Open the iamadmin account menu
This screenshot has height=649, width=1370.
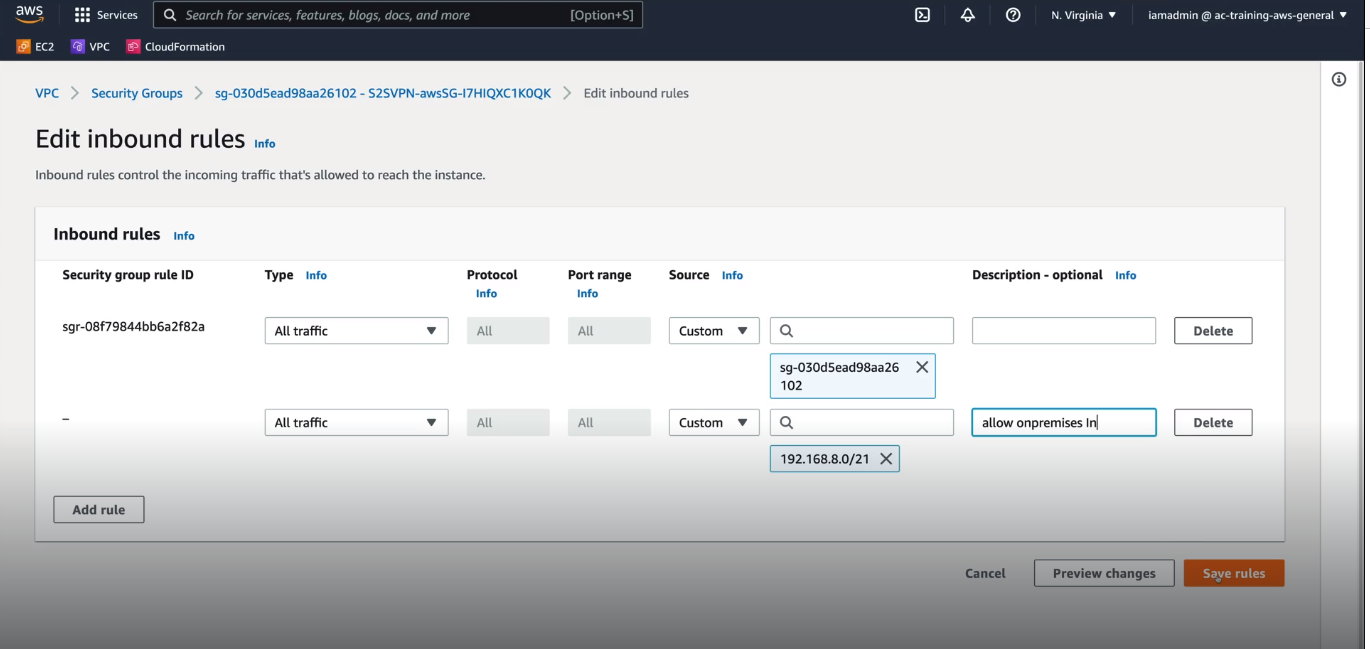pyautogui.click(x=1245, y=15)
